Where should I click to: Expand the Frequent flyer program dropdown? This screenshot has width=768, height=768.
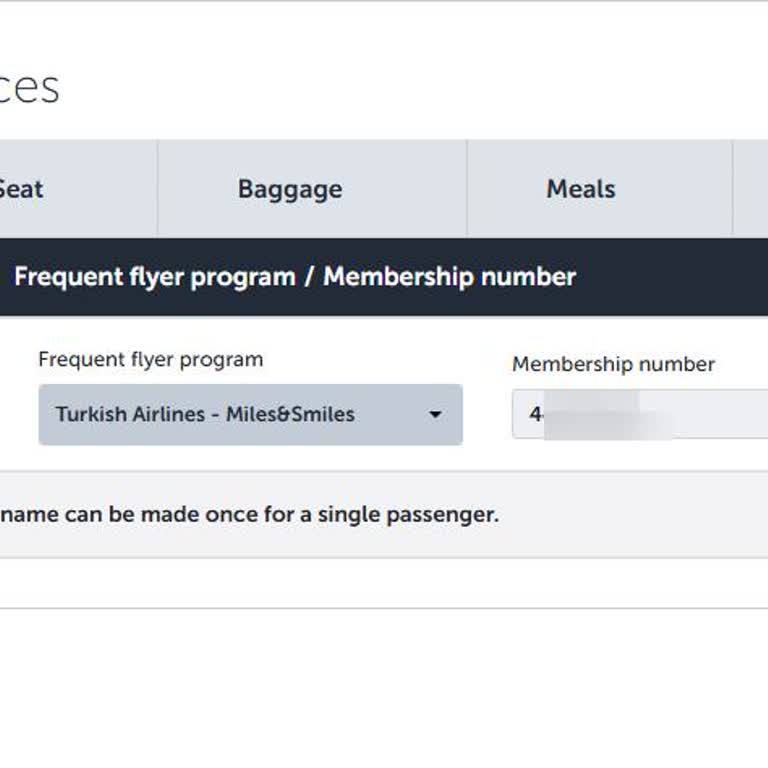(250, 414)
